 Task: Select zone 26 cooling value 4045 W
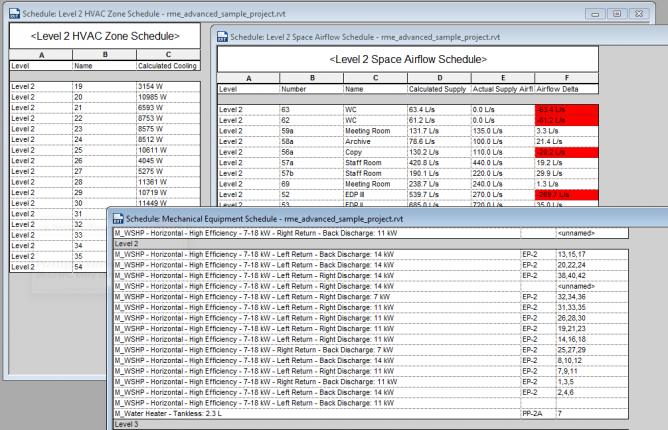coord(168,161)
